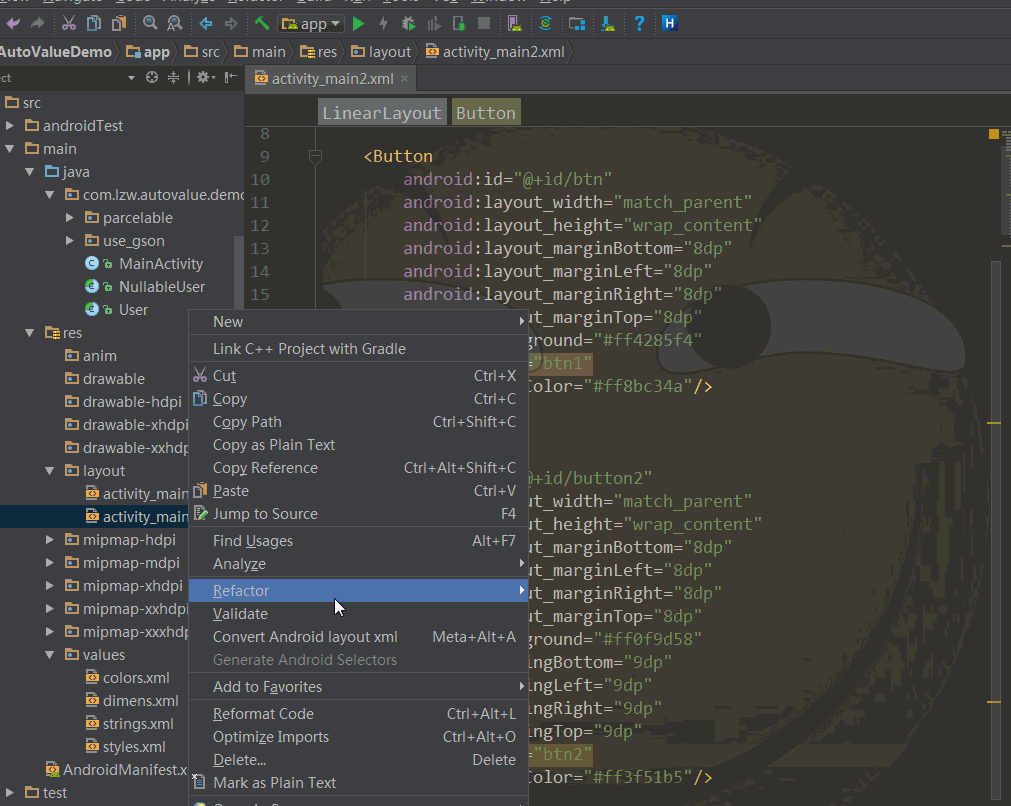Click the Debug app bug icon
The image size is (1011, 806).
pos(409,23)
